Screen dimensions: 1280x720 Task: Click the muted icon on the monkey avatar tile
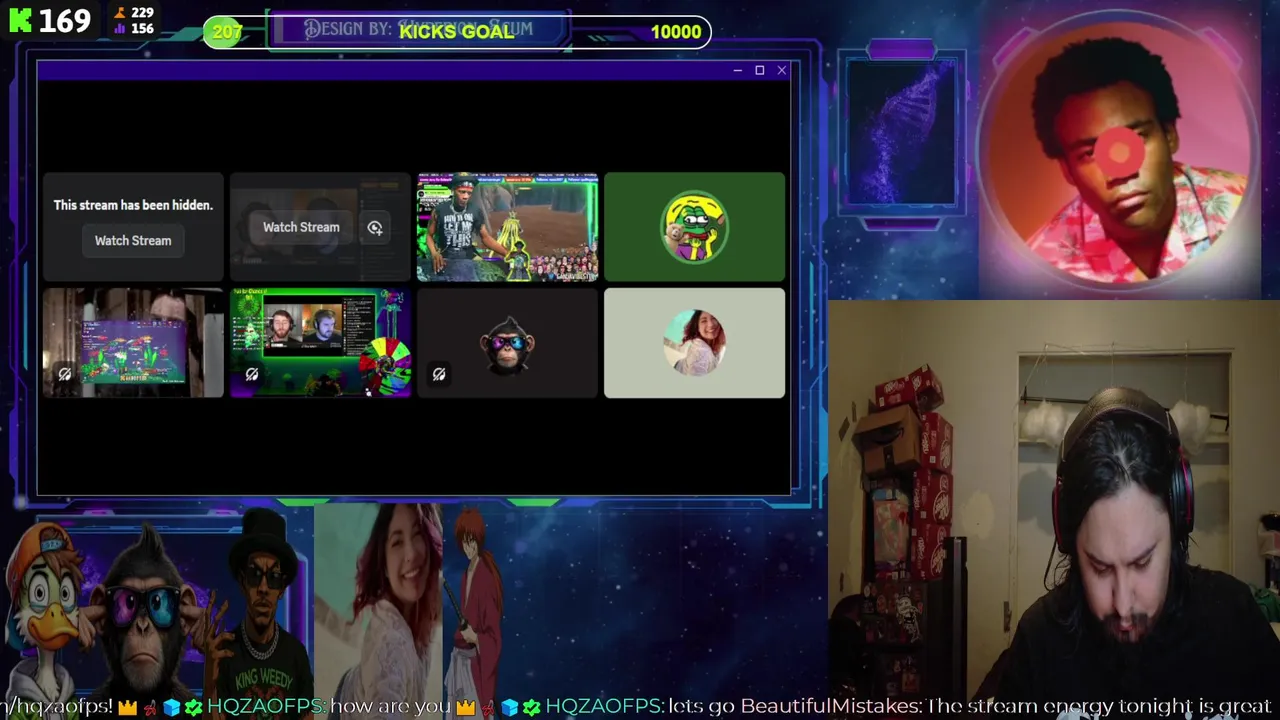(x=439, y=374)
